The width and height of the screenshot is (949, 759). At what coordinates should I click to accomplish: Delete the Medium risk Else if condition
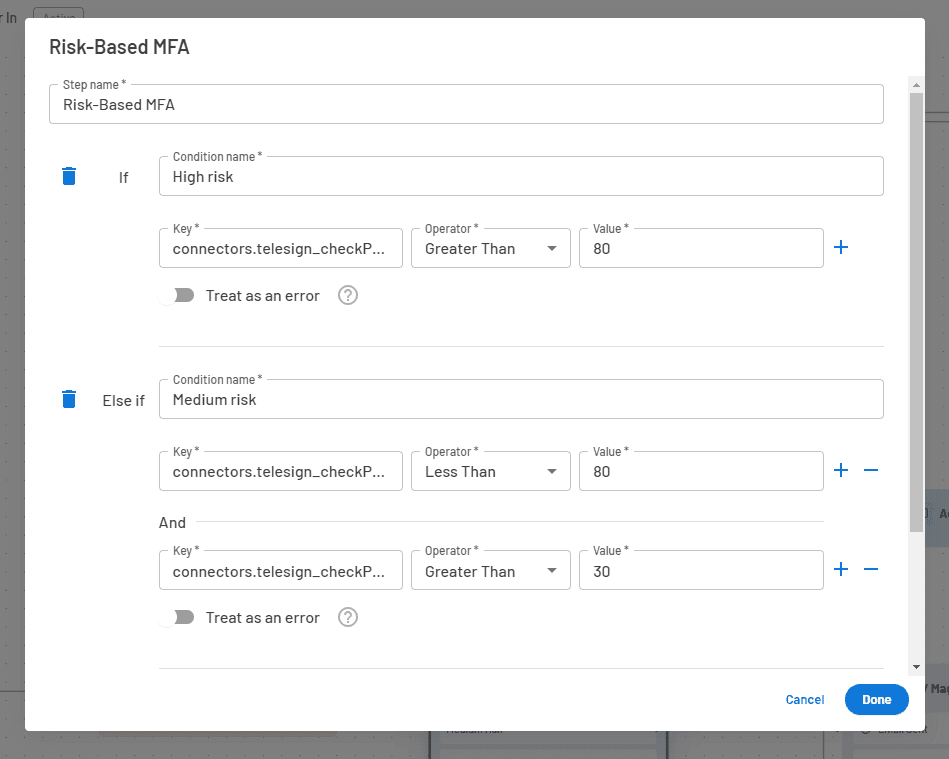click(68, 399)
